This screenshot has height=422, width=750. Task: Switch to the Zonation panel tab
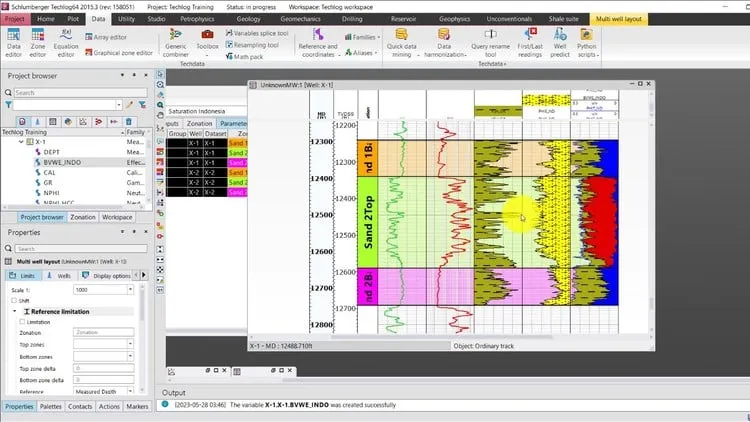click(83, 217)
